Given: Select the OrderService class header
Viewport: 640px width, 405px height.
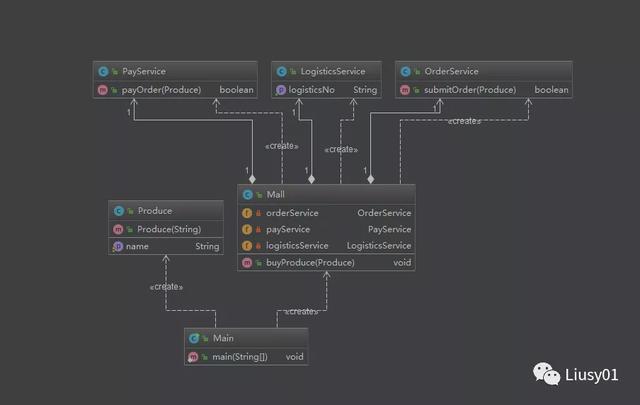Looking at the screenshot, I should (x=484, y=71).
